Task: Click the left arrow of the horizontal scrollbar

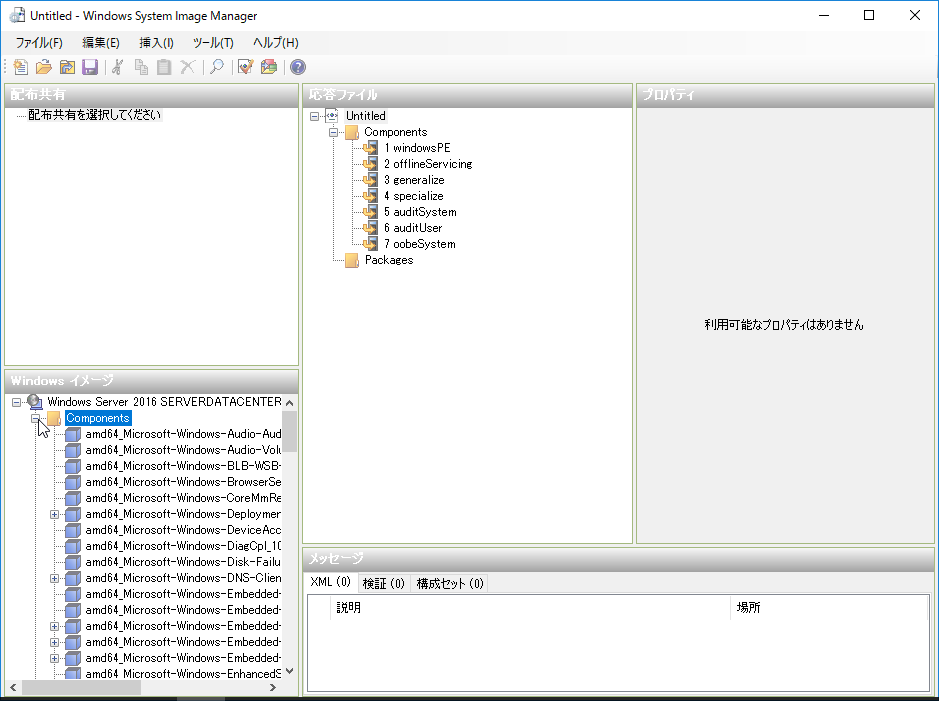Action: click(x=14, y=687)
